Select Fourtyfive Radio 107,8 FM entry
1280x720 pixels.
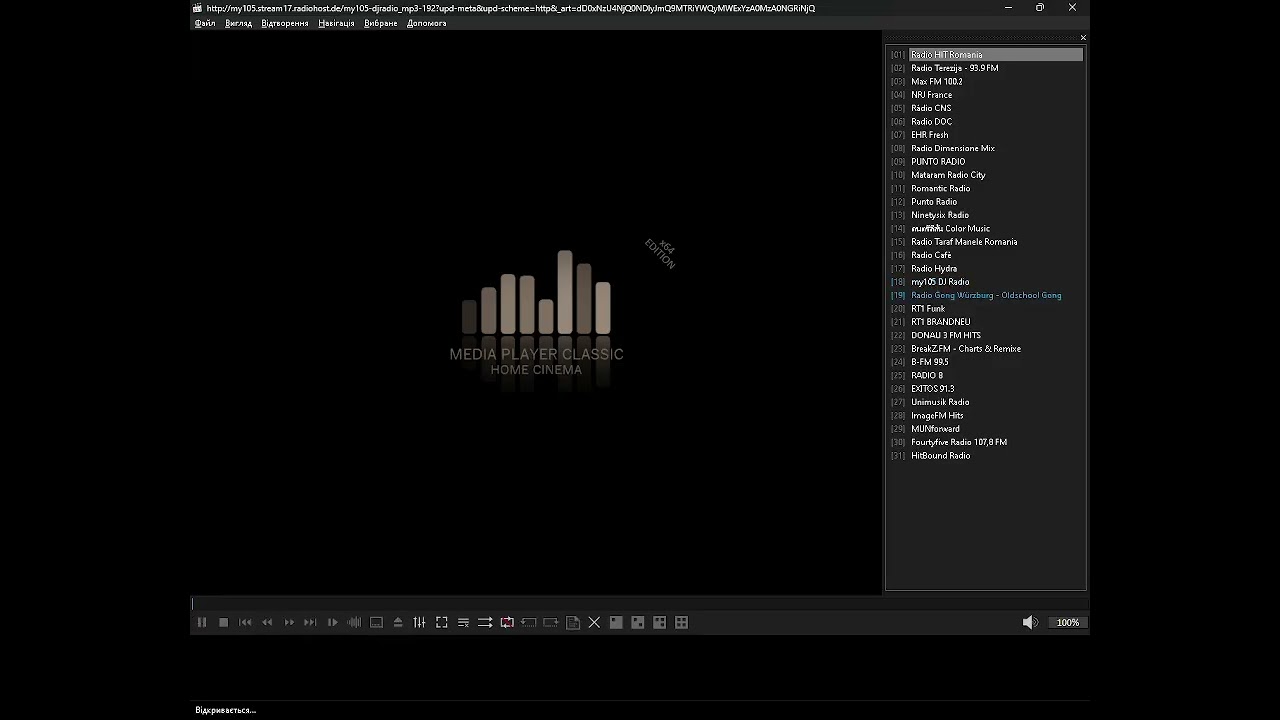tap(986, 442)
